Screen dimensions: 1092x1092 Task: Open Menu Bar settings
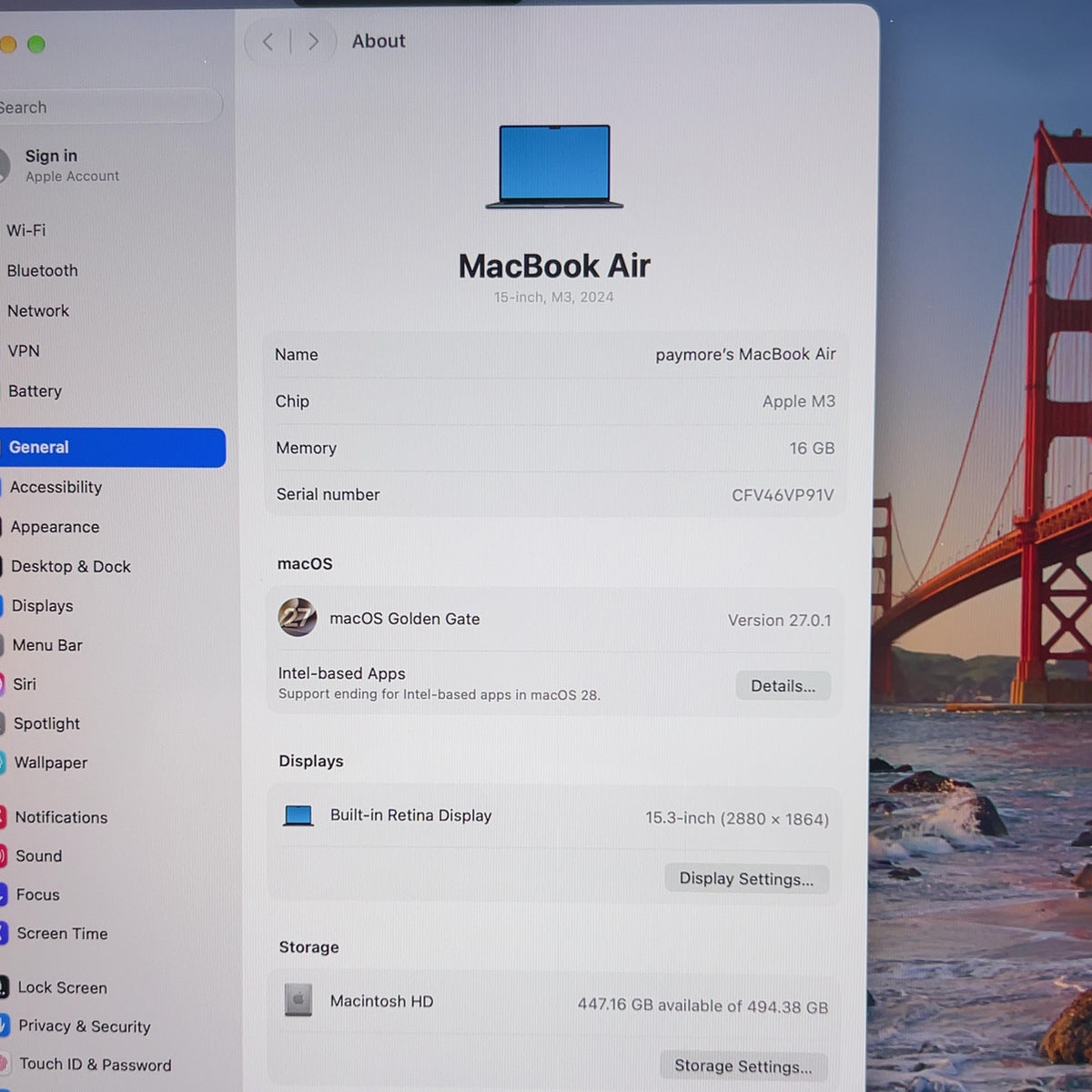pyautogui.click(x=47, y=645)
